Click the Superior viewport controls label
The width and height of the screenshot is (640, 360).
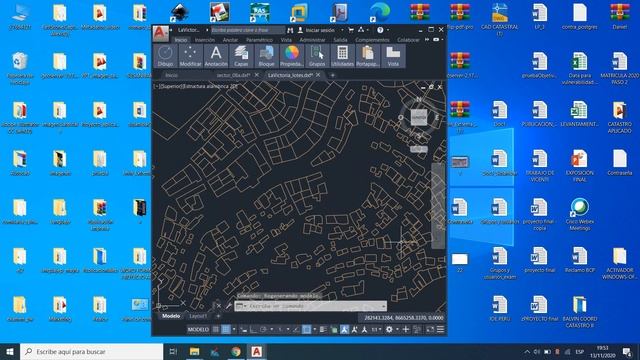pos(170,87)
